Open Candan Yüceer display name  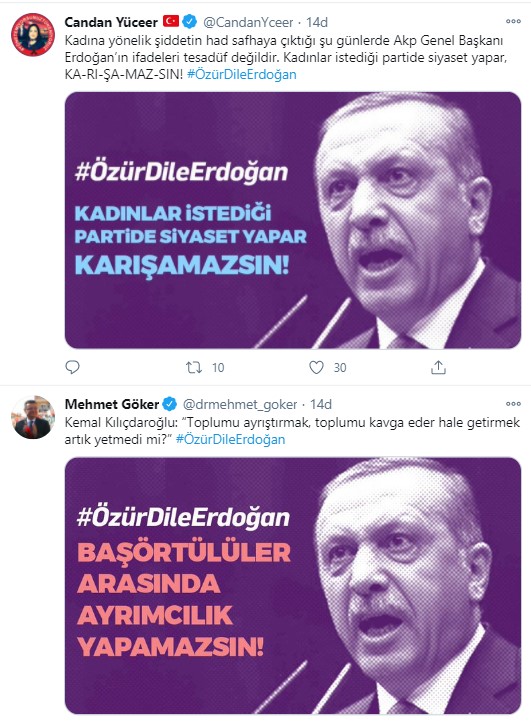111,22
